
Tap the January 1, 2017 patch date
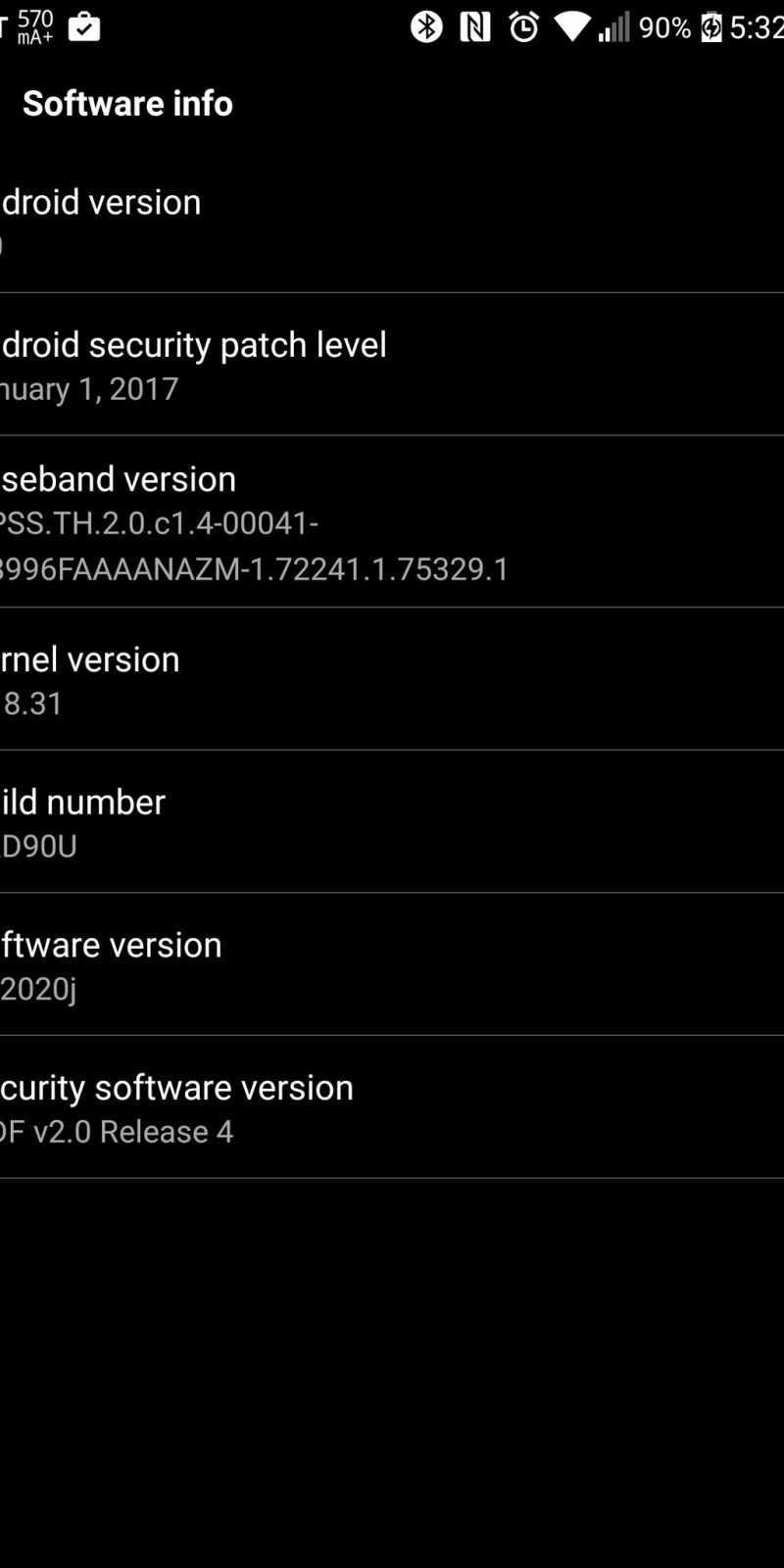pyautogui.click(x=90, y=389)
